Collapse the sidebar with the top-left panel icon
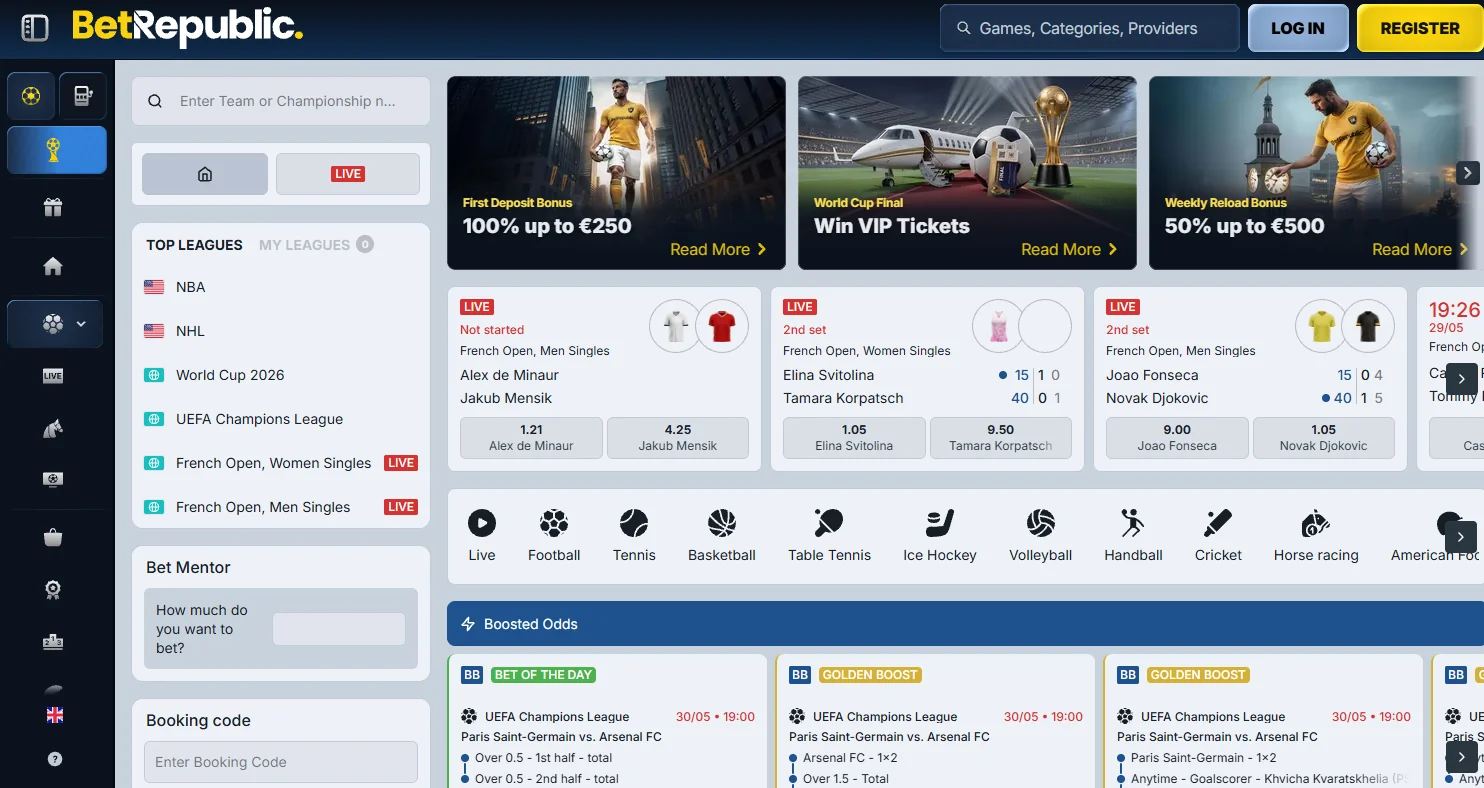The width and height of the screenshot is (1484, 788). click(x=35, y=28)
